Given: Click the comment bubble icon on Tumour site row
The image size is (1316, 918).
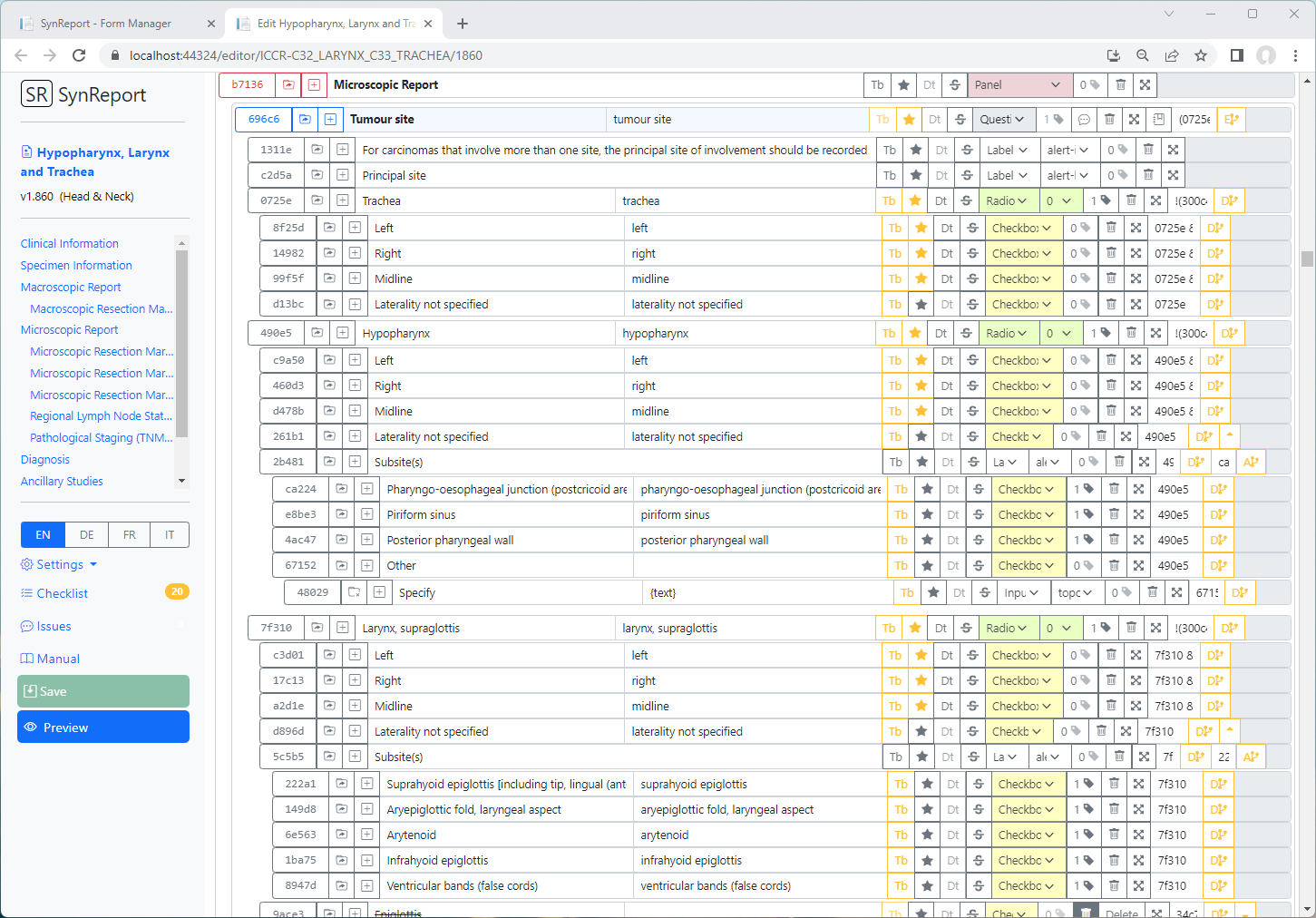Looking at the screenshot, I should click(1084, 120).
